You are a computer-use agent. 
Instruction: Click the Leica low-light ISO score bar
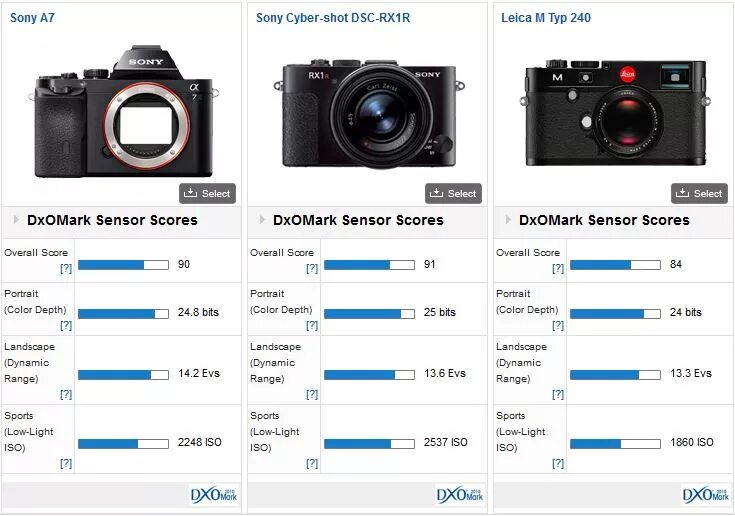coord(615,443)
